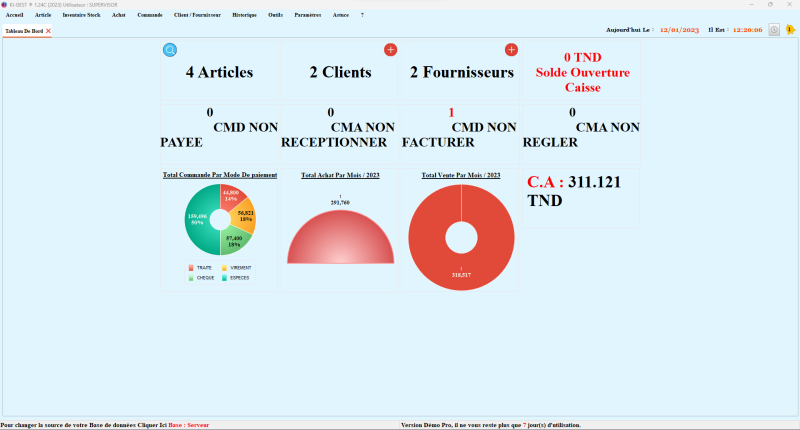Screen dimensions: 800x430
Task: Click the app logo in title bar
Action: (4, 4)
